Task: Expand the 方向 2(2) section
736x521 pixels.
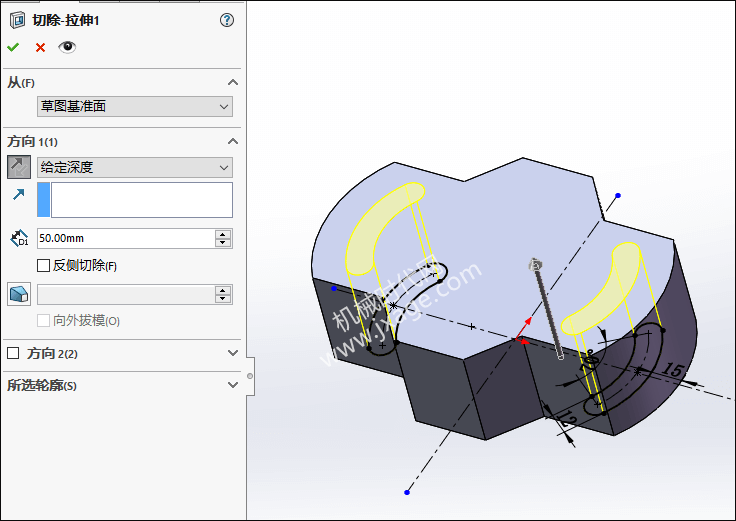Action: click(x=233, y=353)
